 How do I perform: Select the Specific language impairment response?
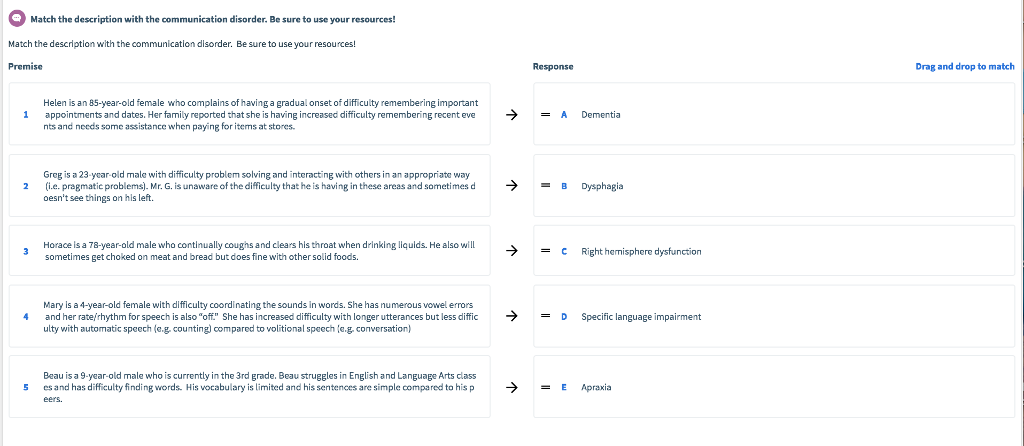tap(641, 317)
